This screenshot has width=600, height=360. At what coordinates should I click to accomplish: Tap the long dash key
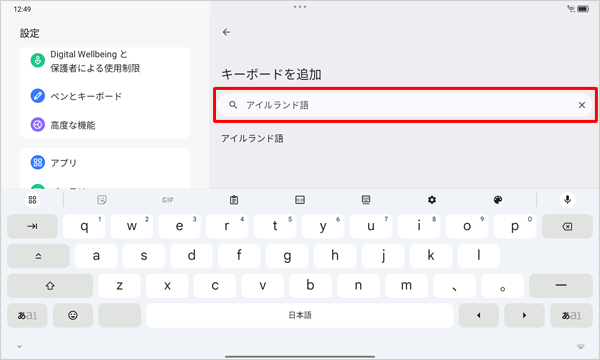pyautogui.click(x=561, y=286)
